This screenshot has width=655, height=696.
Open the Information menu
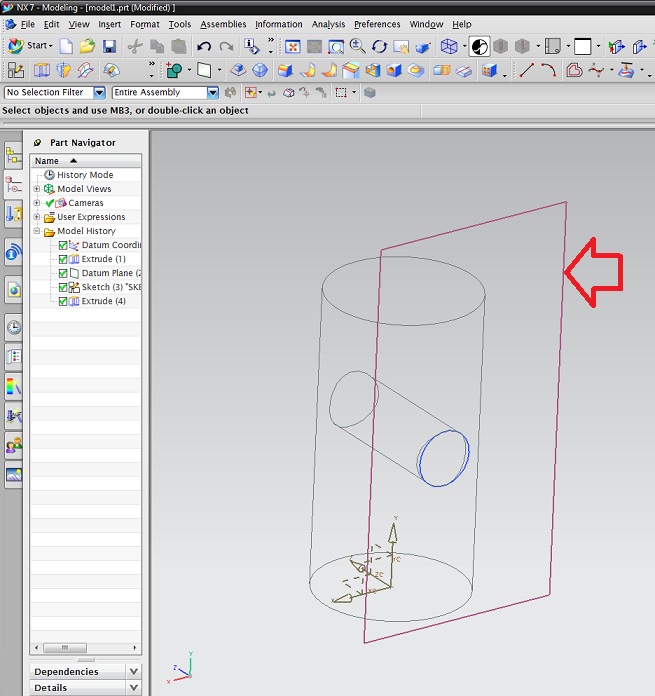point(279,24)
